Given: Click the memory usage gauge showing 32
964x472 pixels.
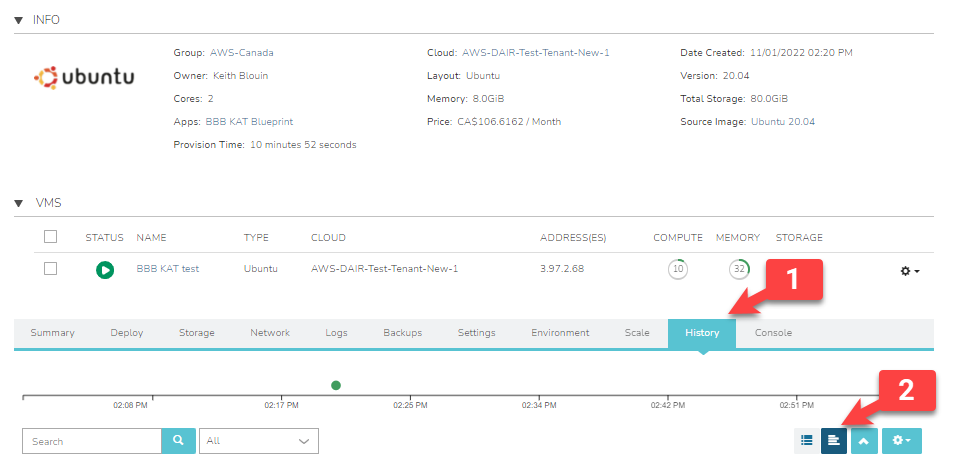Looking at the screenshot, I should click(x=739, y=269).
